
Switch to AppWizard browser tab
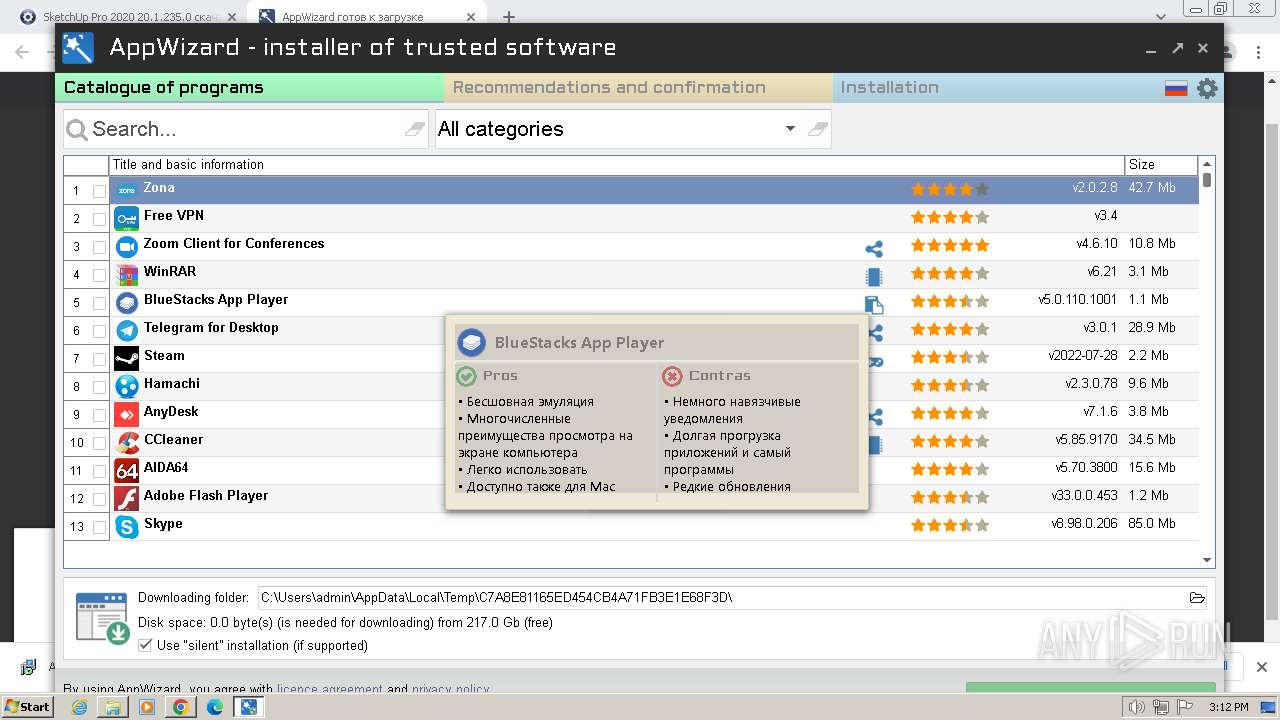click(366, 17)
